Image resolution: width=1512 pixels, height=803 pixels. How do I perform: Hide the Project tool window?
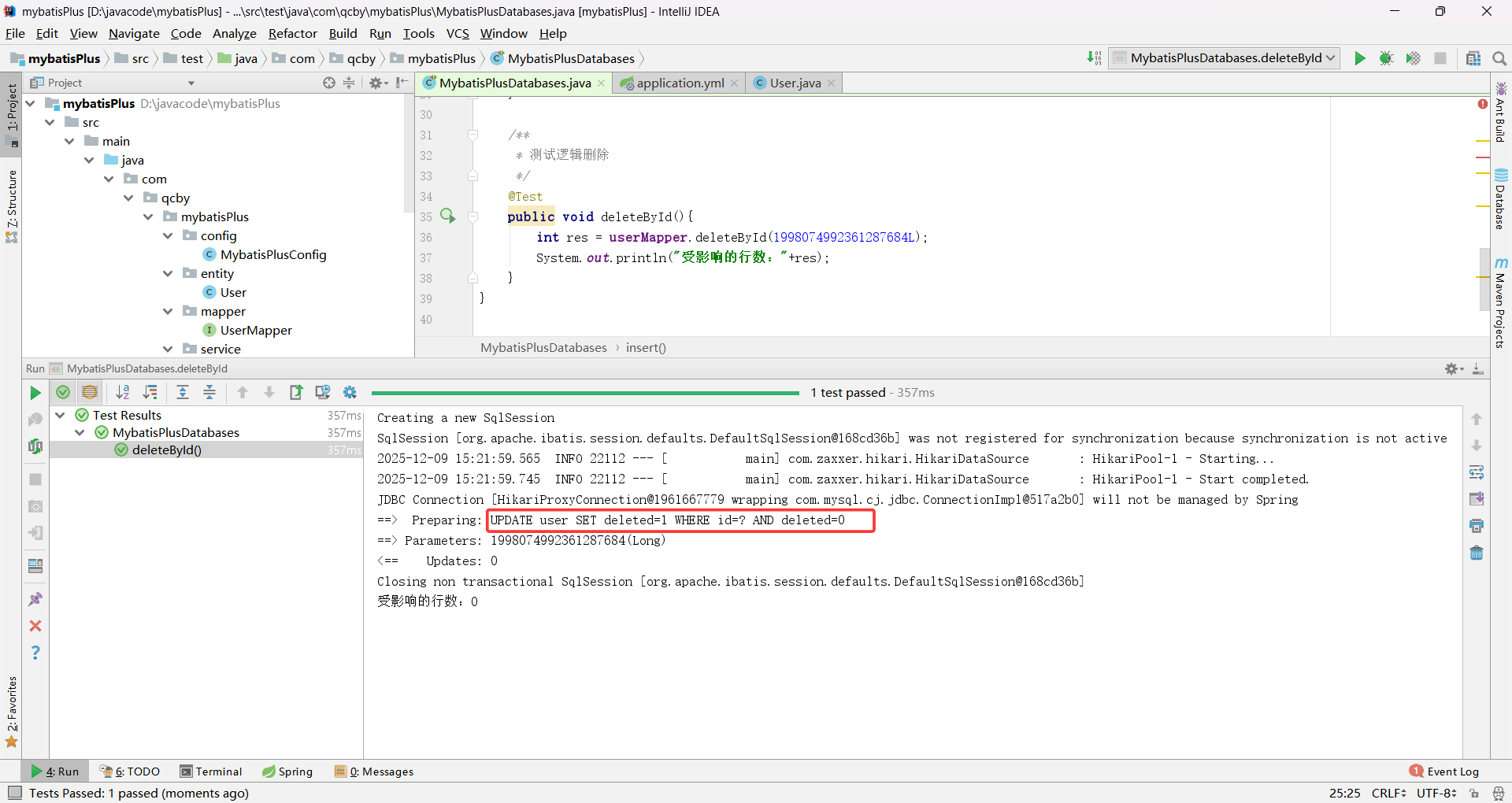coord(402,83)
